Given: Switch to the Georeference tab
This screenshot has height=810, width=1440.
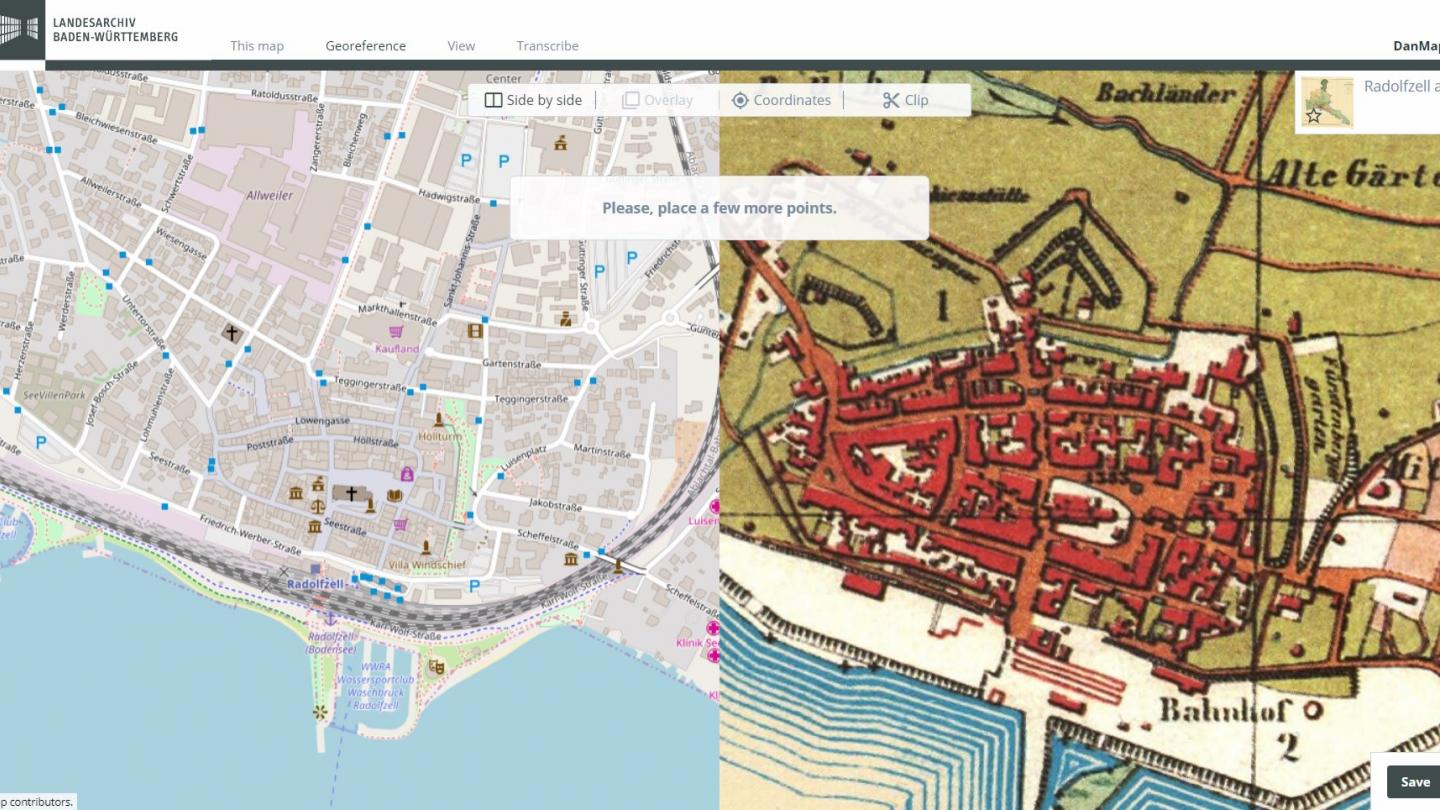Looking at the screenshot, I should tap(366, 46).
